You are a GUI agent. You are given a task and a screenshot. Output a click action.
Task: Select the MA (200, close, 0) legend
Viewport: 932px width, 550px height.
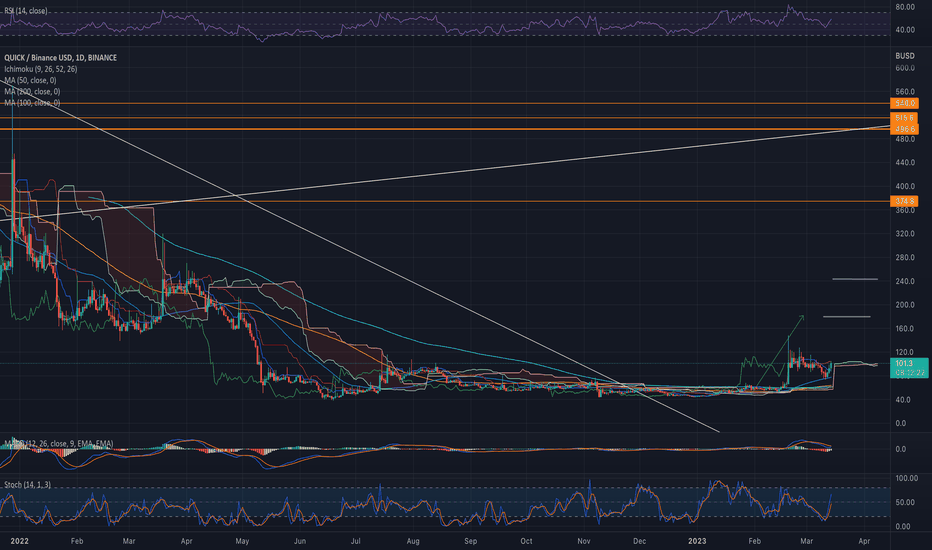tap(32, 92)
